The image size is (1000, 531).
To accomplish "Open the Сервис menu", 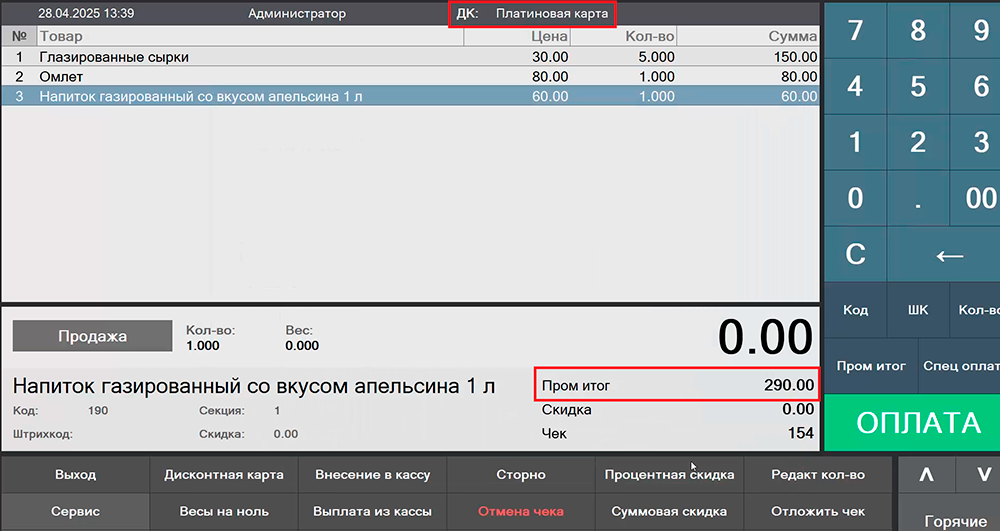I will (x=76, y=511).
